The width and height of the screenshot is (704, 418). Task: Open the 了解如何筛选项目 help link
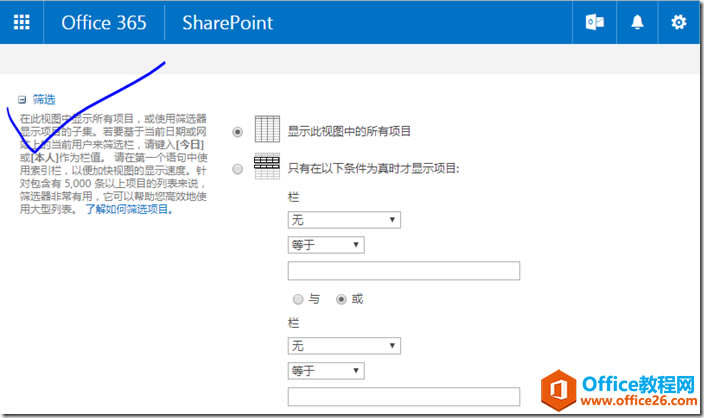click(129, 209)
